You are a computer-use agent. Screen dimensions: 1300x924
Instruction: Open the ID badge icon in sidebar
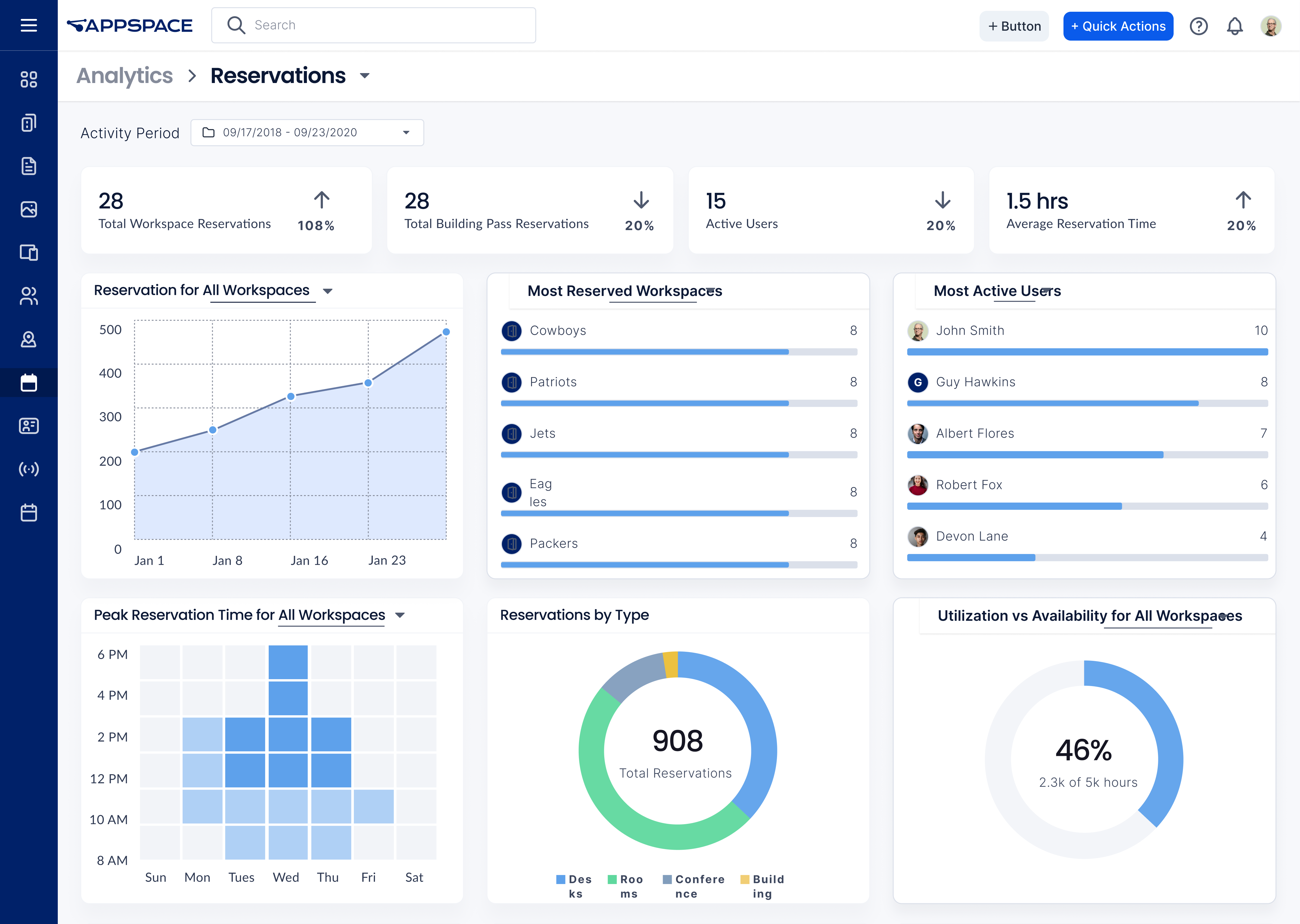[x=29, y=426]
